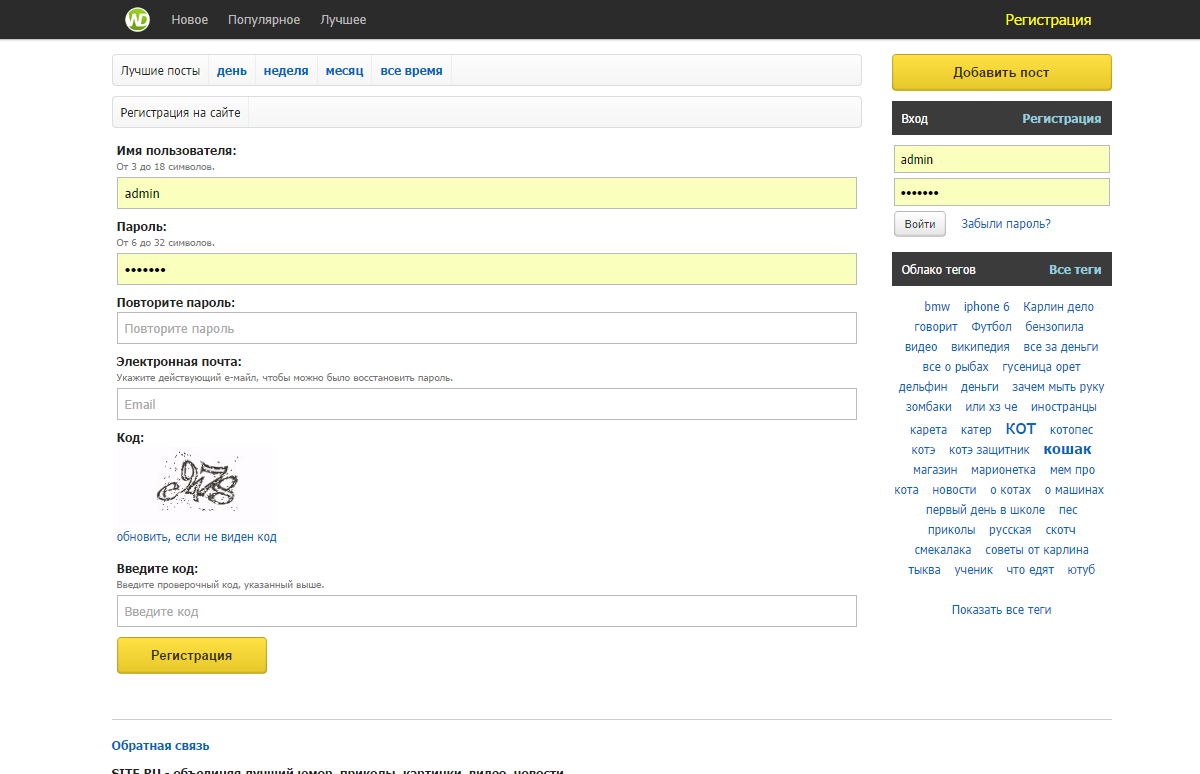1200x774 pixels.
Task: Focus the Введите код input field
Action: pos(487,611)
